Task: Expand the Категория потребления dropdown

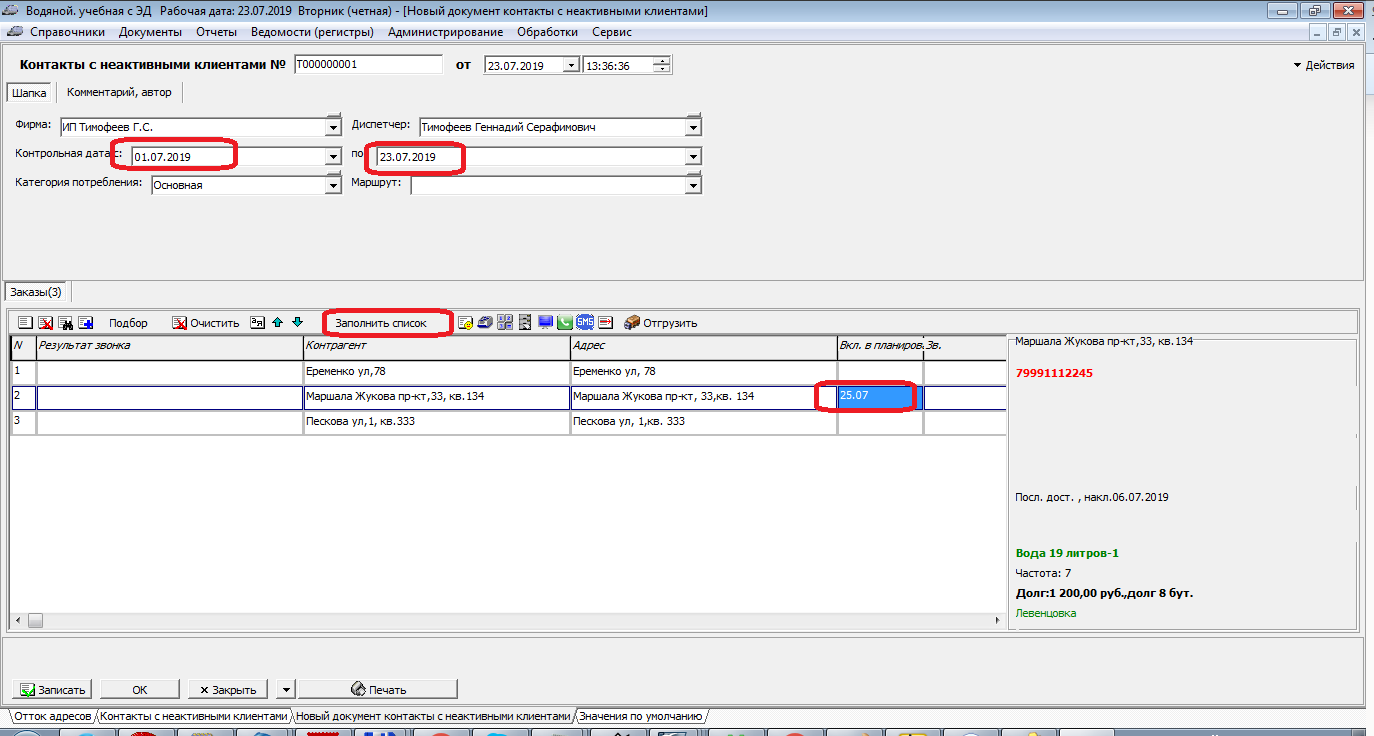Action: (333, 186)
